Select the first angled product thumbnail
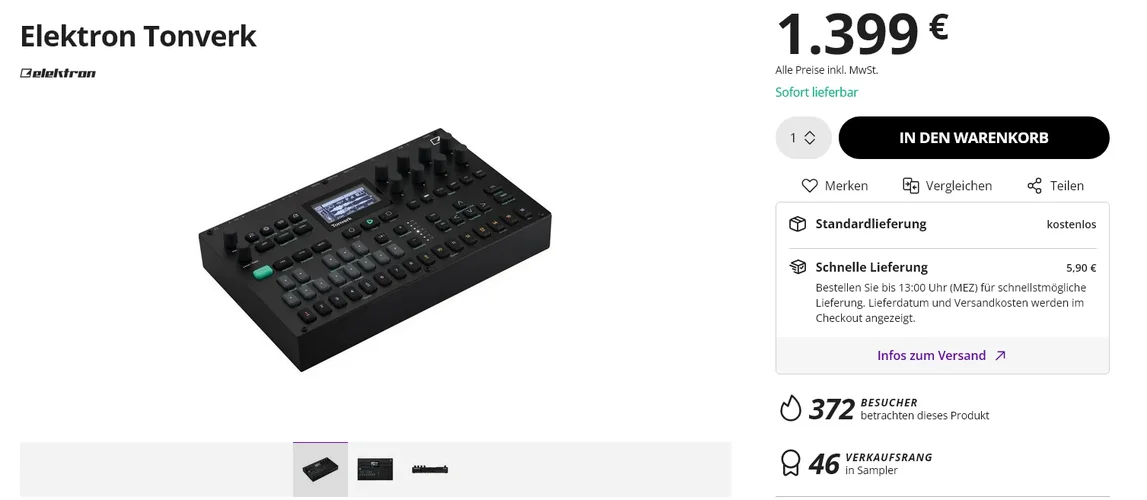The height and width of the screenshot is (500, 1147). pyautogui.click(x=320, y=469)
